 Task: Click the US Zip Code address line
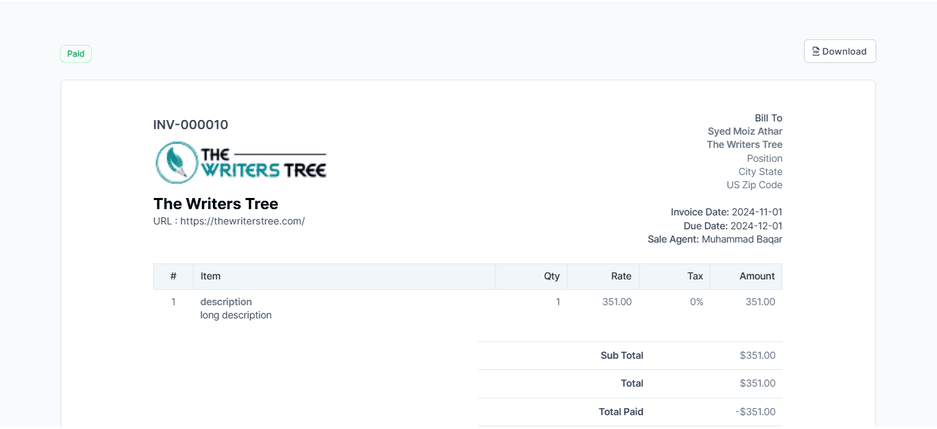tap(754, 185)
